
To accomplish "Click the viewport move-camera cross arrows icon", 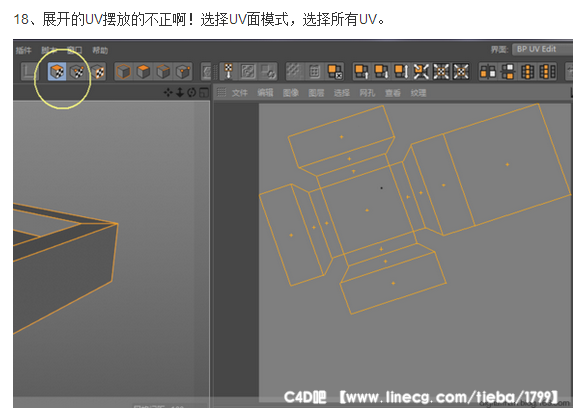I will point(168,92).
